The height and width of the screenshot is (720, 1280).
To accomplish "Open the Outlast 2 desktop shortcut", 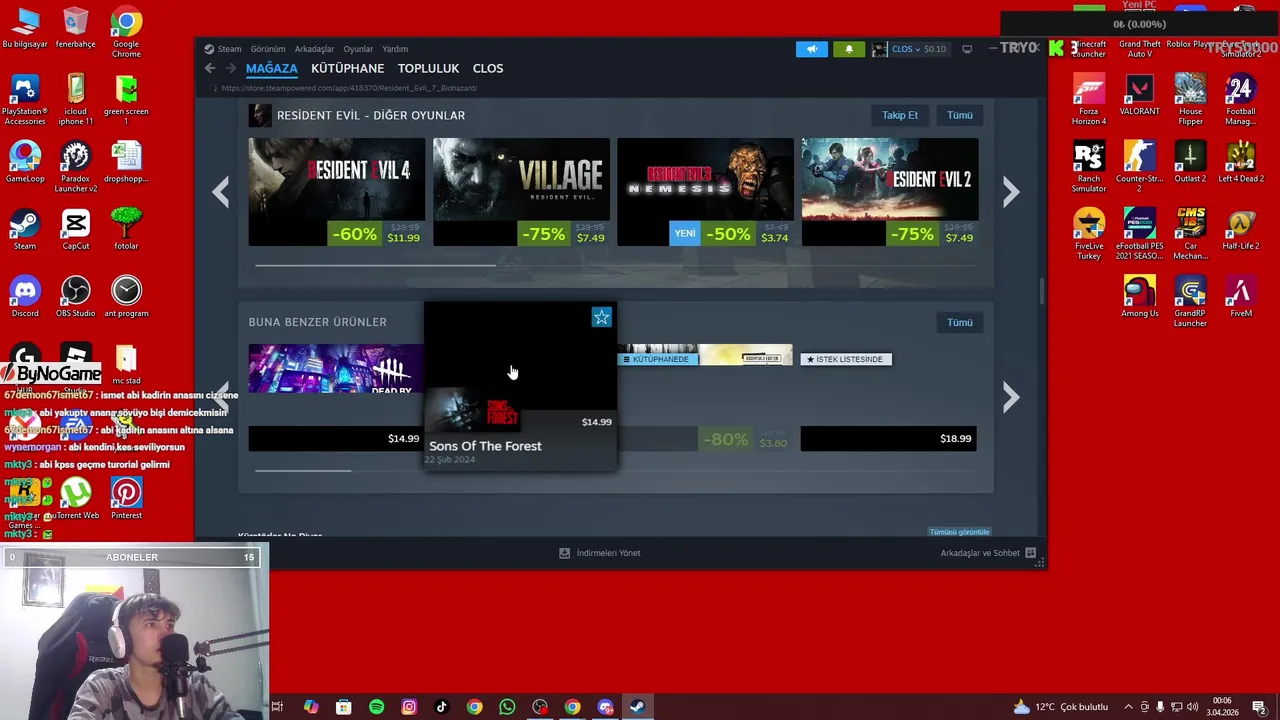I will (x=1190, y=163).
